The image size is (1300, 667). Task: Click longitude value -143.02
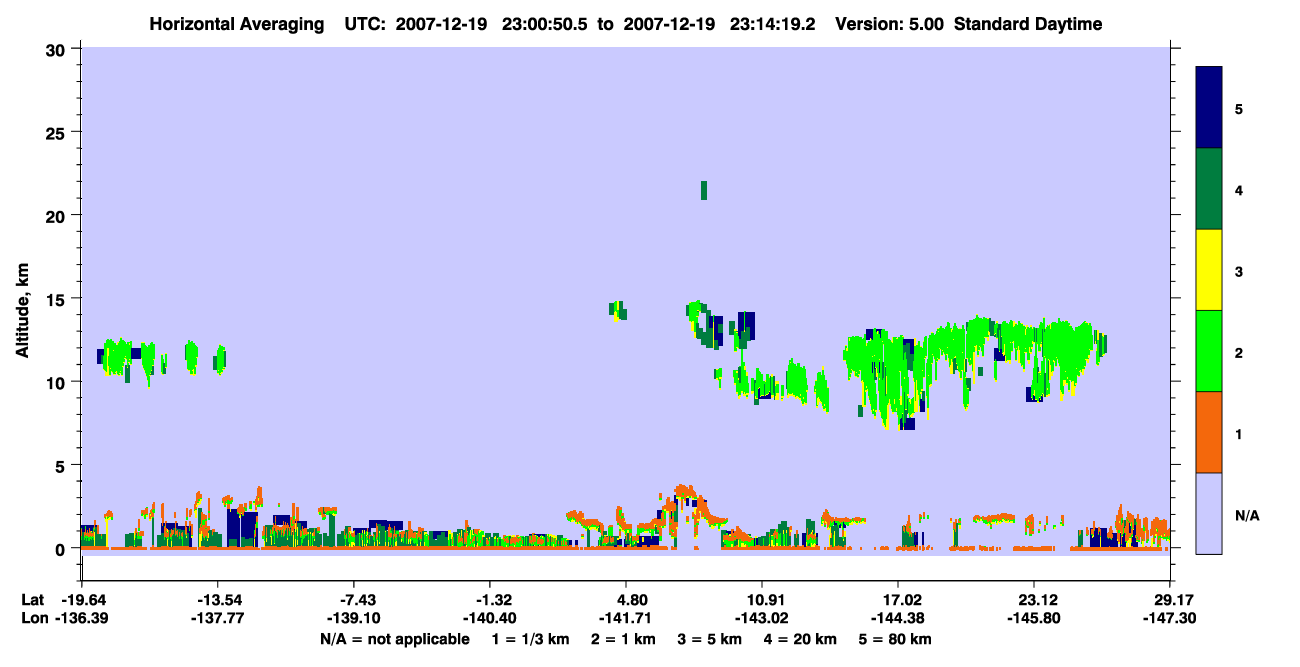(x=762, y=619)
